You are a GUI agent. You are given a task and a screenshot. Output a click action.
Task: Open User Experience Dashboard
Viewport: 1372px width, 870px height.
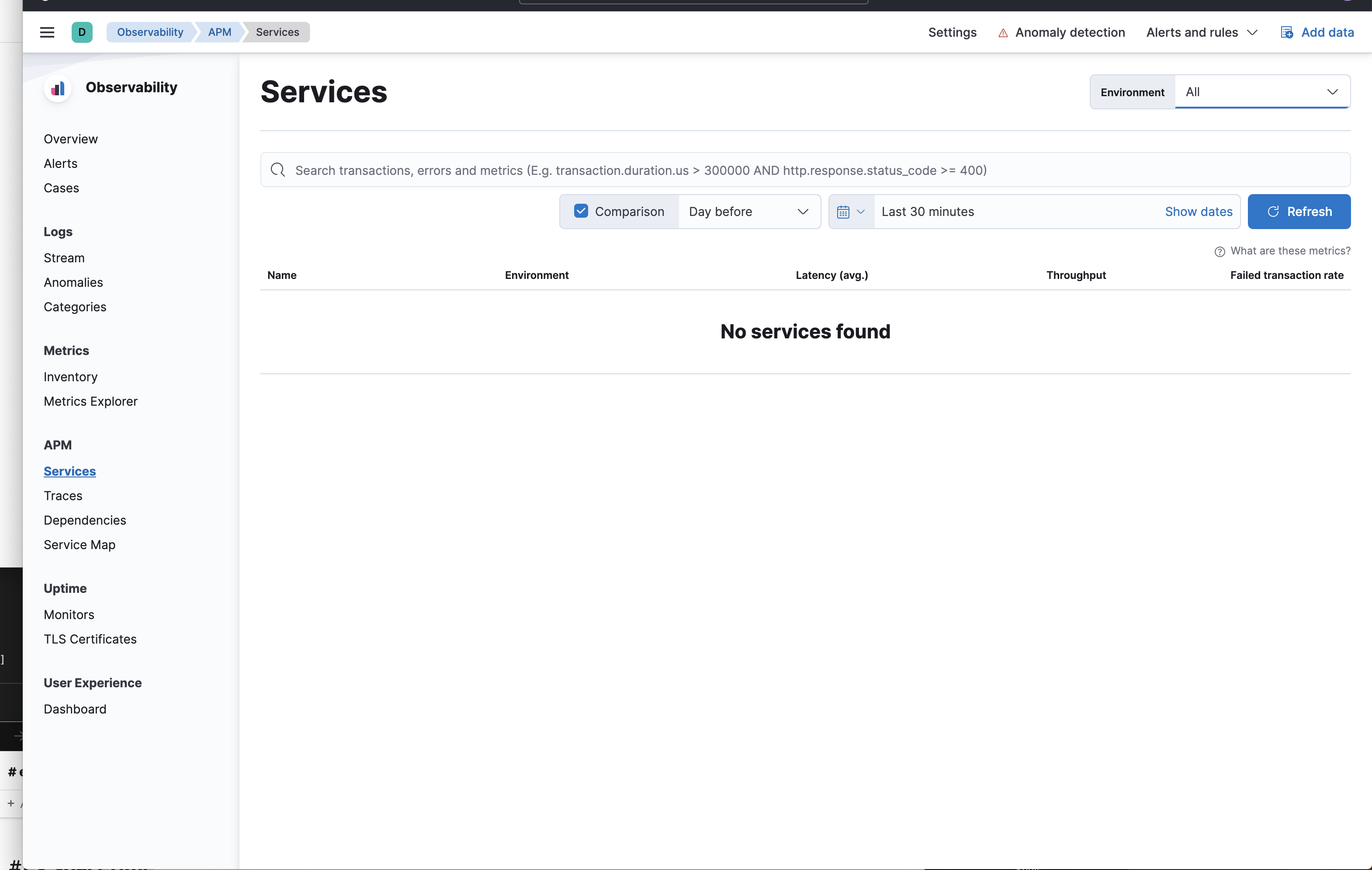75,709
